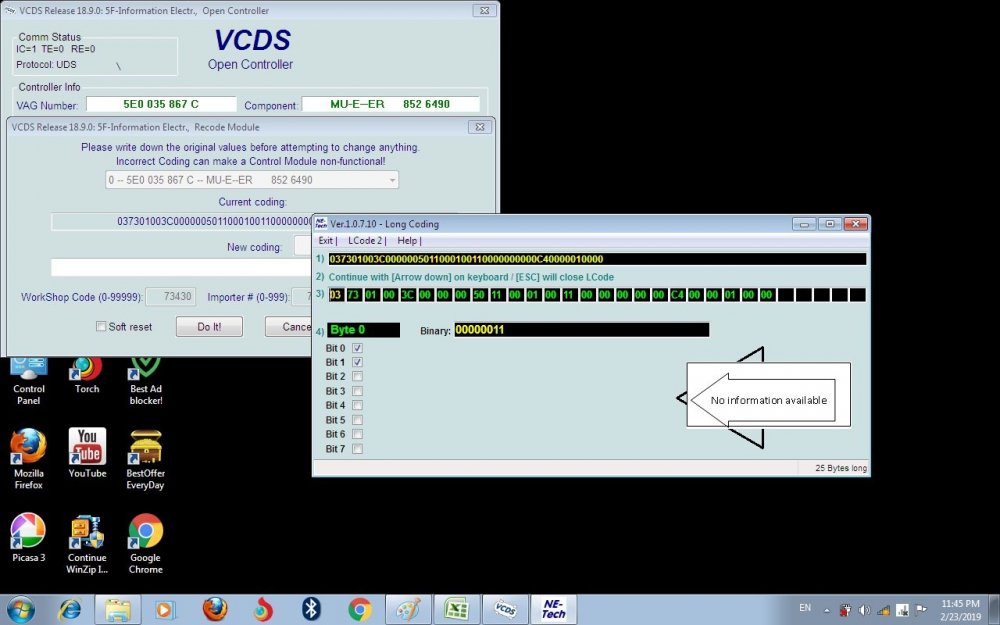Image resolution: width=1000 pixels, height=625 pixels.
Task: Open Google Chrome desktop shortcut
Action: (x=145, y=544)
